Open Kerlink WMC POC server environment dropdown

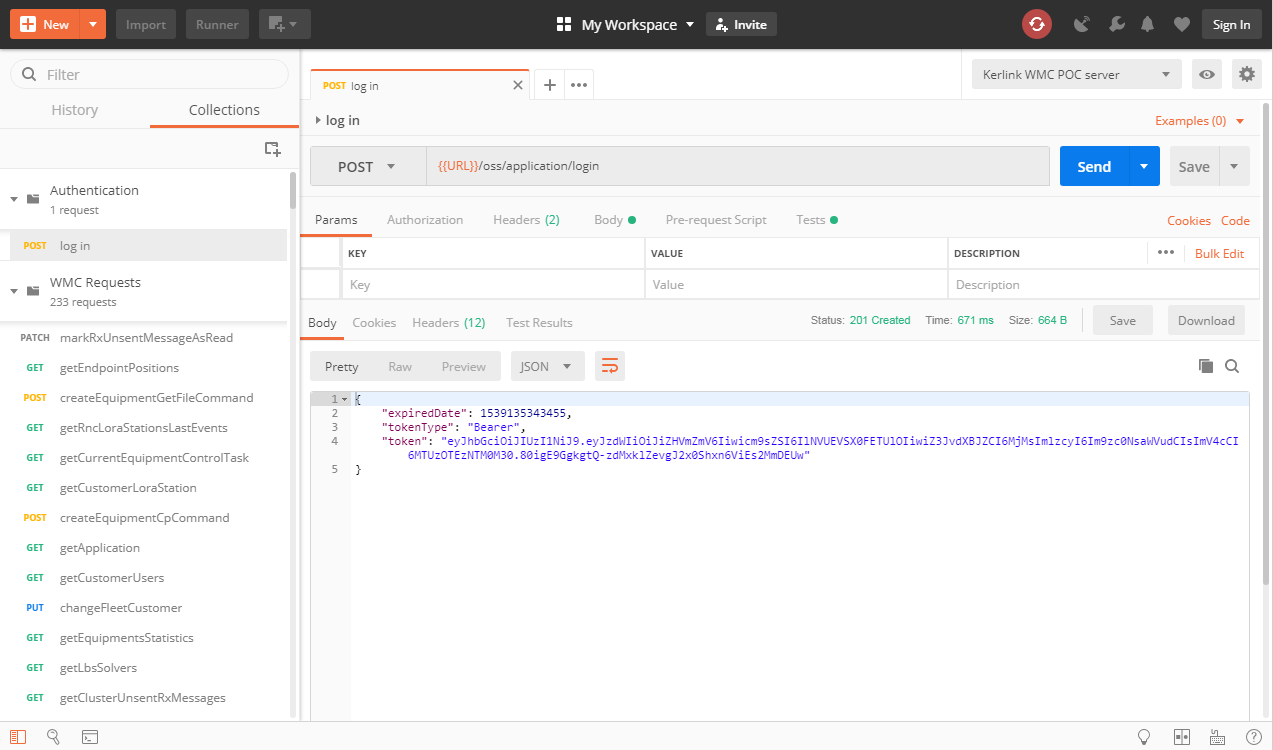click(1076, 74)
